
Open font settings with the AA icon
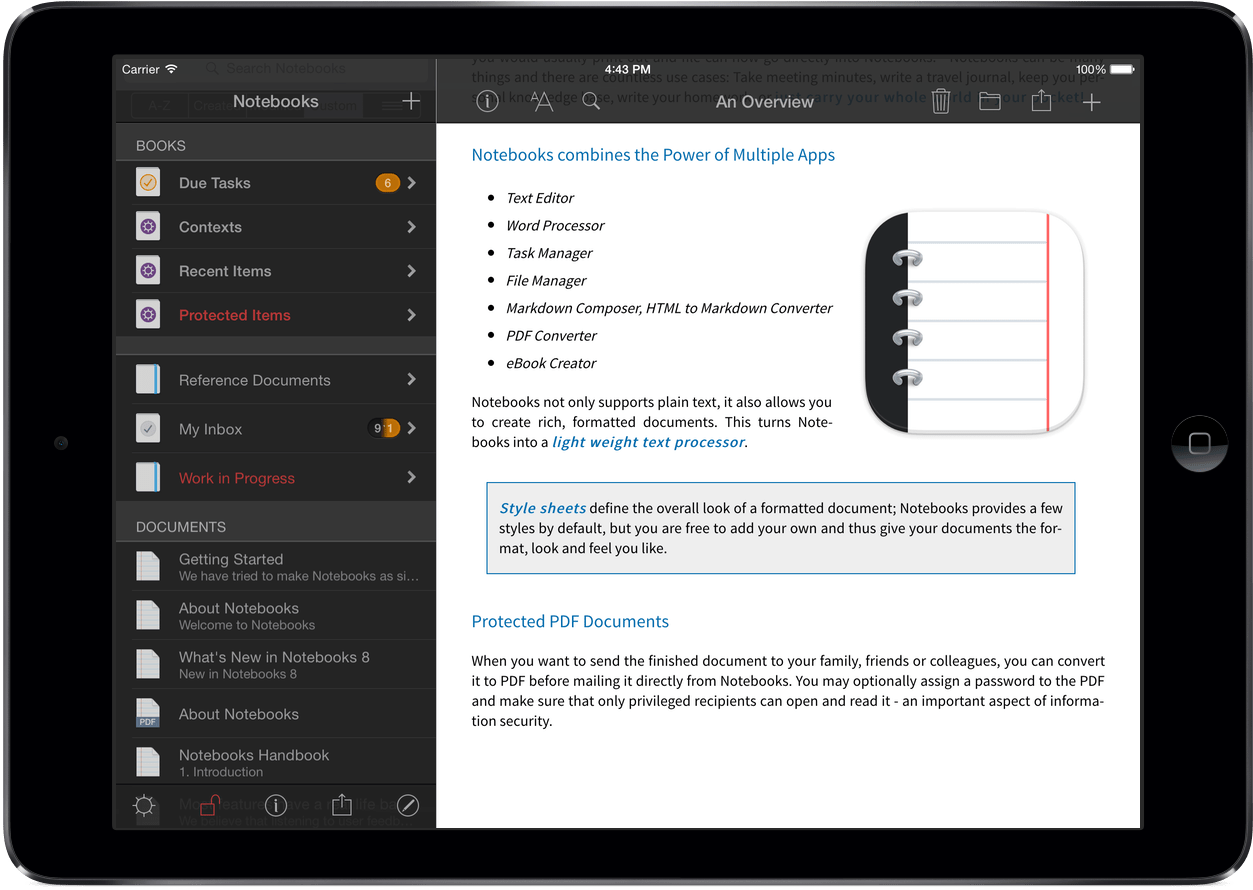pos(541,102)
